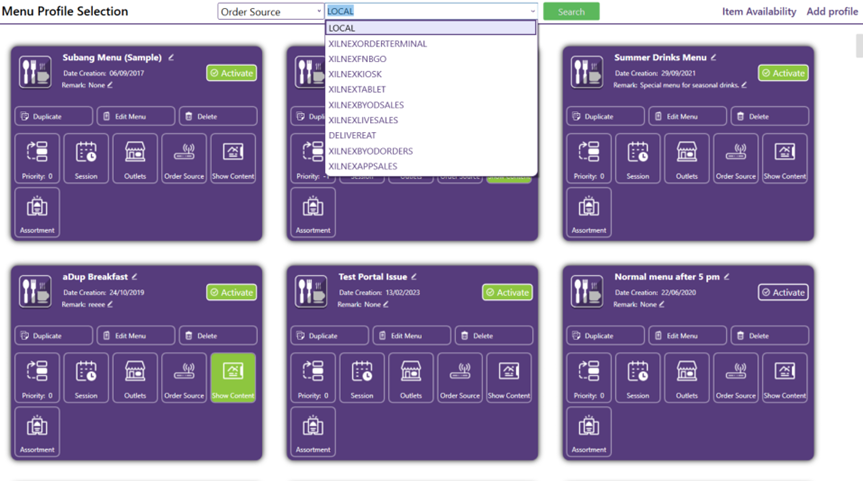Expand the Order Source filter dropdown
863x481 pixels.
pos(270,12)
